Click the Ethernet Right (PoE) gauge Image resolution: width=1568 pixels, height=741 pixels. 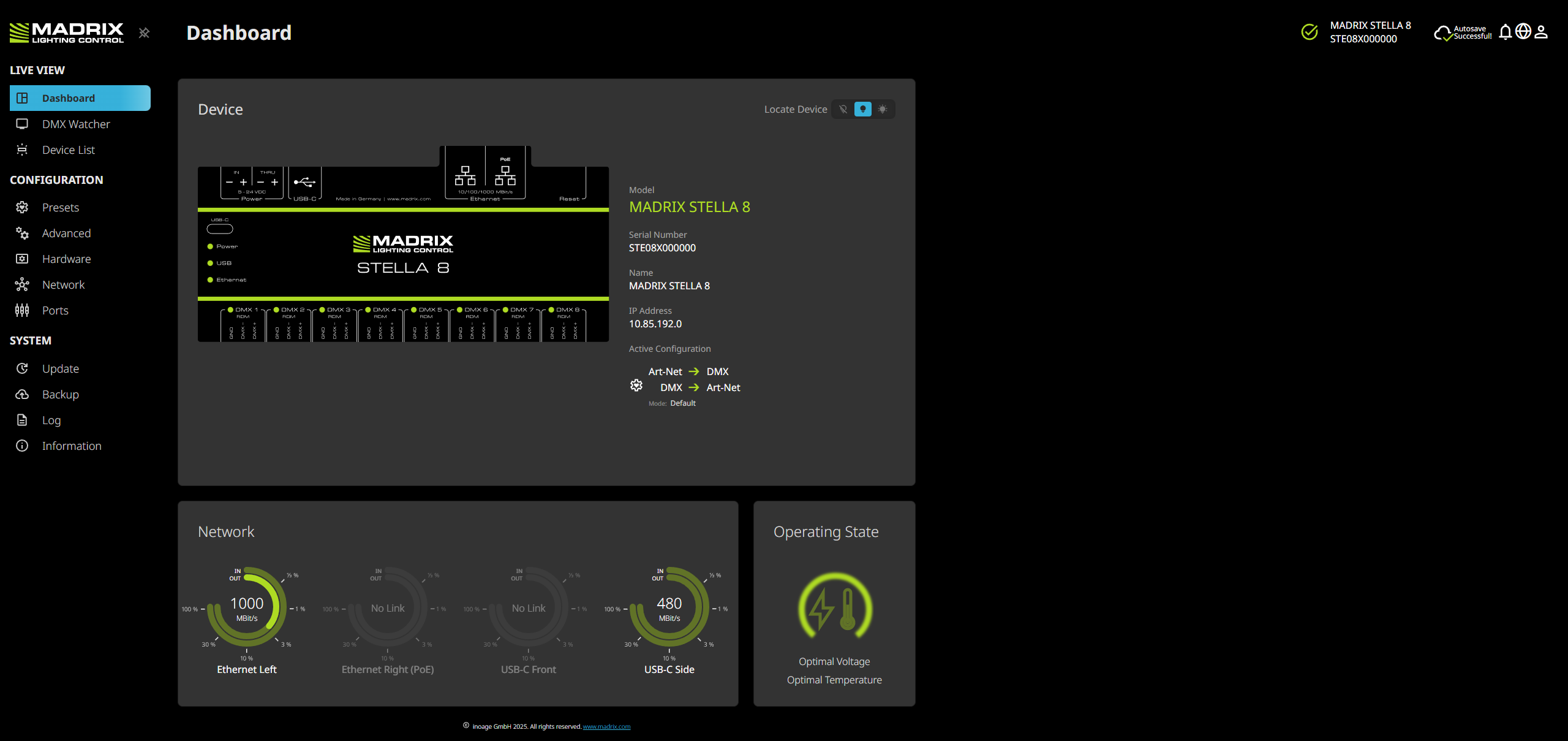388,607
